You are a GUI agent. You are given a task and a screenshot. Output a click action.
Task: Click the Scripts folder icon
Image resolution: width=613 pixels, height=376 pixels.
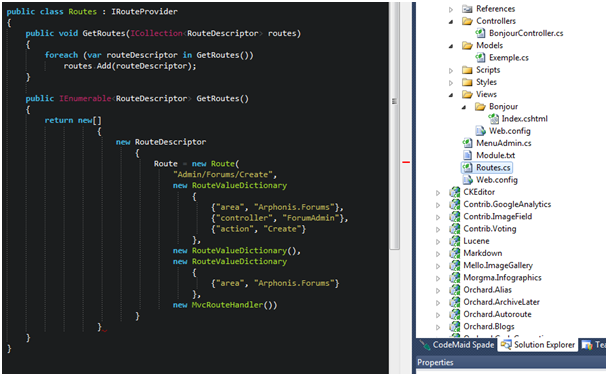(x=467, y=70)
